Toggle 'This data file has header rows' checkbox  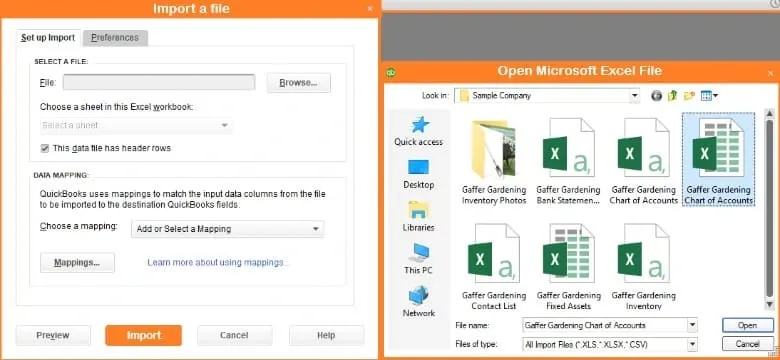click(x=45, y=148)
